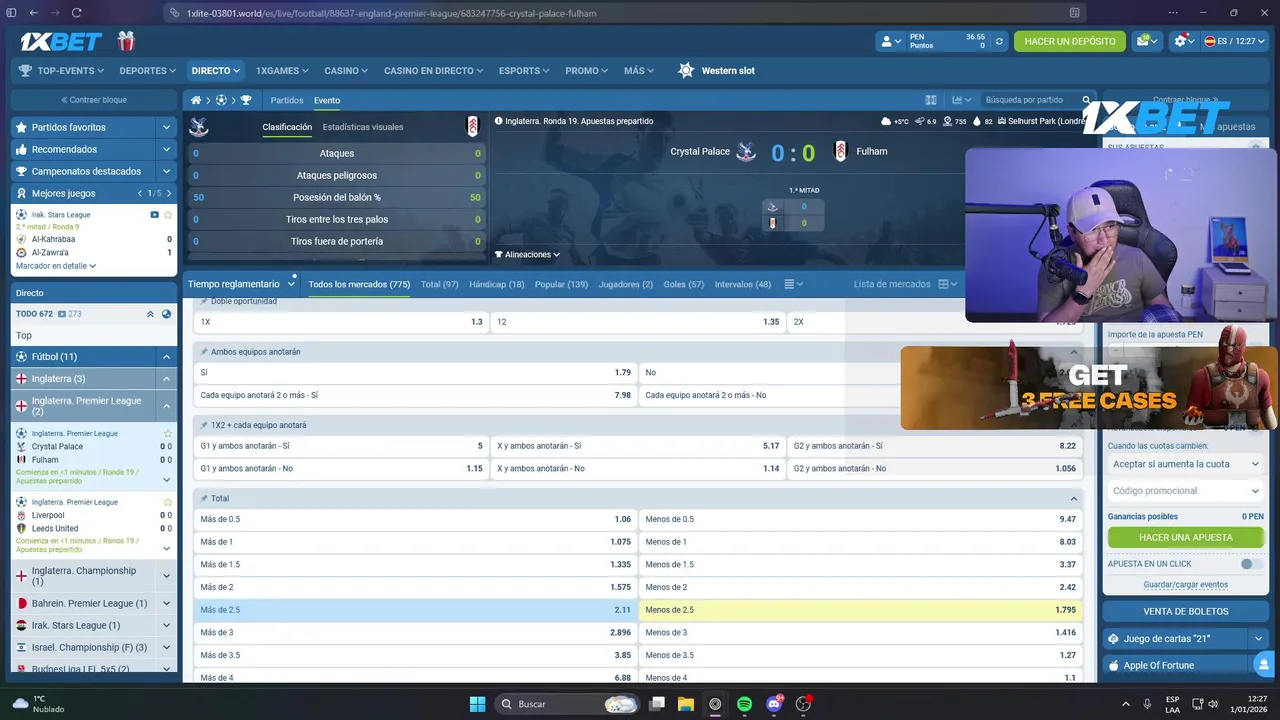Open Tiempo reglamentario dropdown

click(241, 284)
